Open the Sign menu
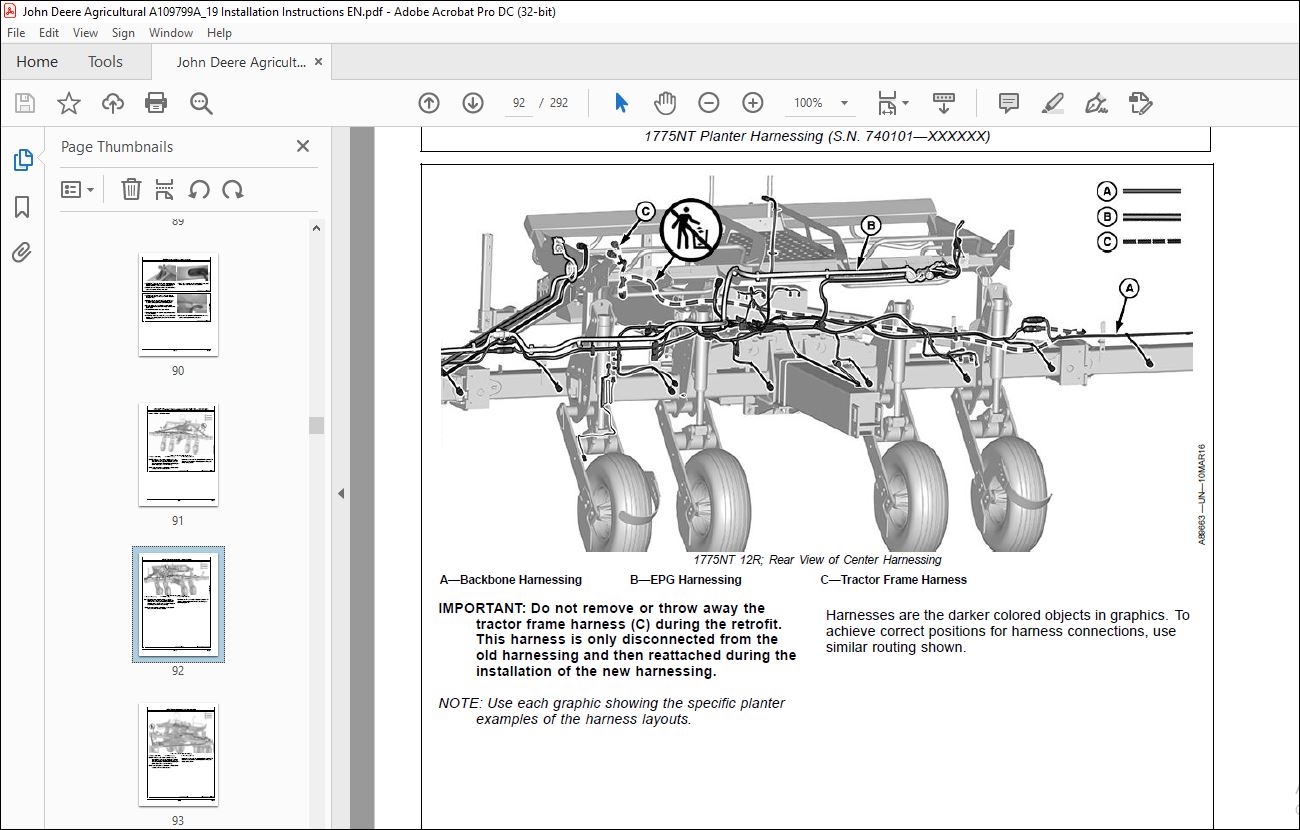The image size is (1300, 830). [123, 33]
